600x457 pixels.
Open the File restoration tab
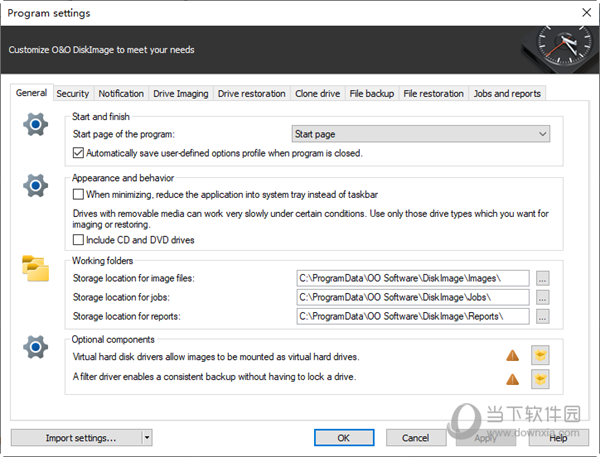(x=433, y=93)
